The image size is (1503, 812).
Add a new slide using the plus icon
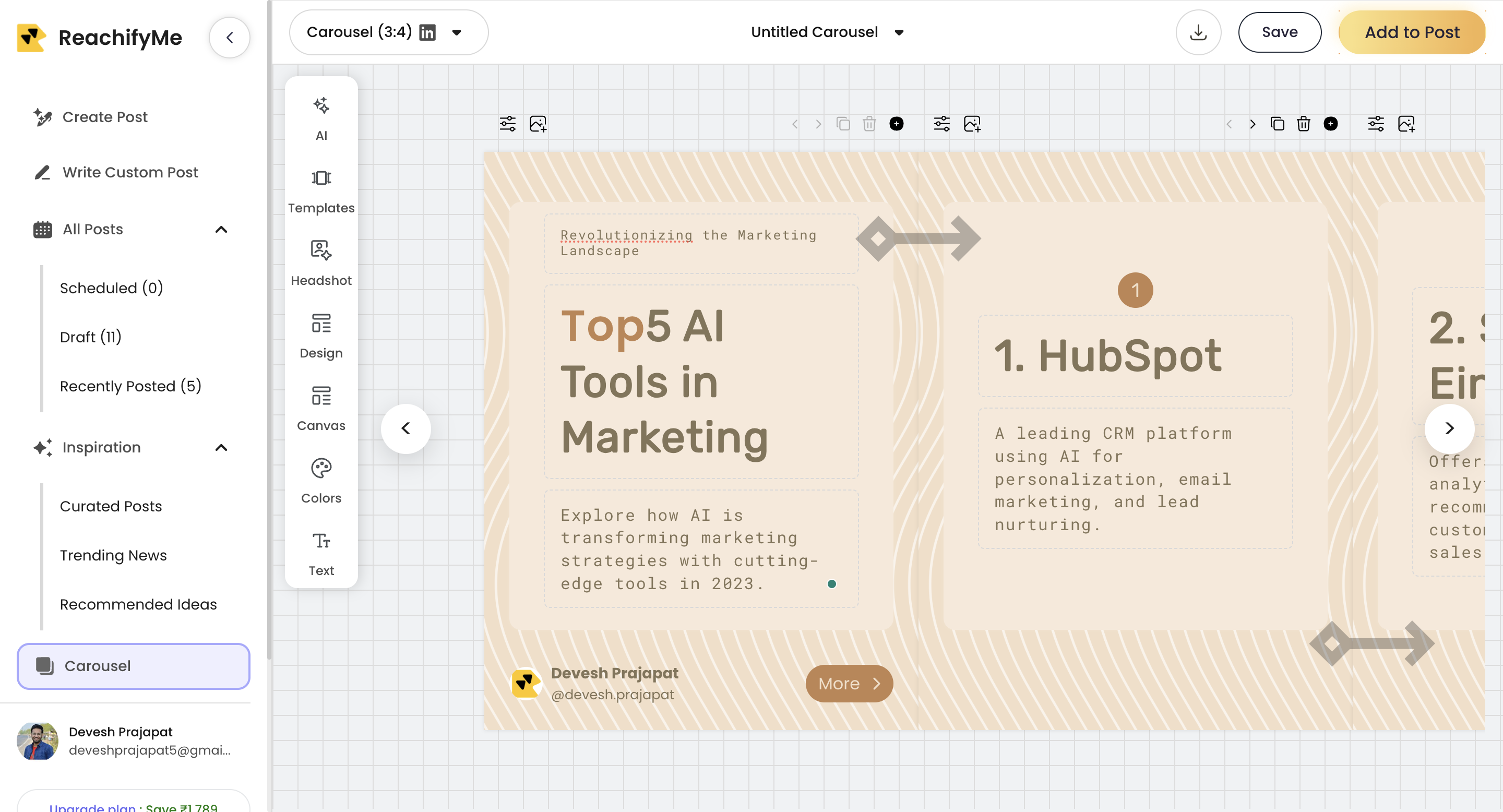pos(897,124)
